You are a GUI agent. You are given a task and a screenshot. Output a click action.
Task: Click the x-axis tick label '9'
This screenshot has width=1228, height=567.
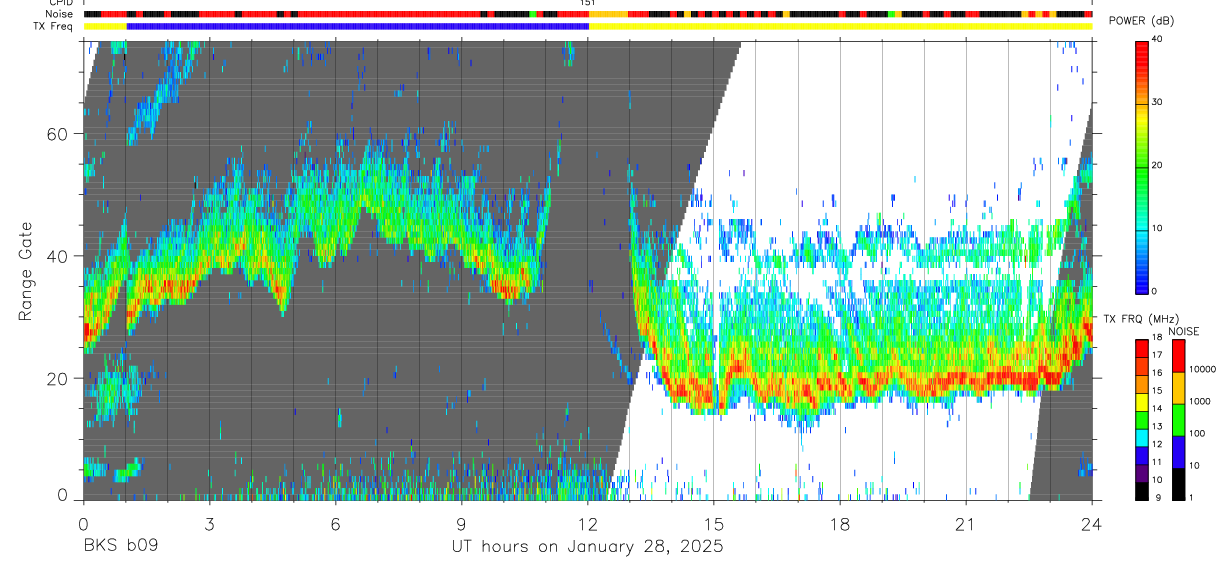pyautogui.click(x=461, y=523)
